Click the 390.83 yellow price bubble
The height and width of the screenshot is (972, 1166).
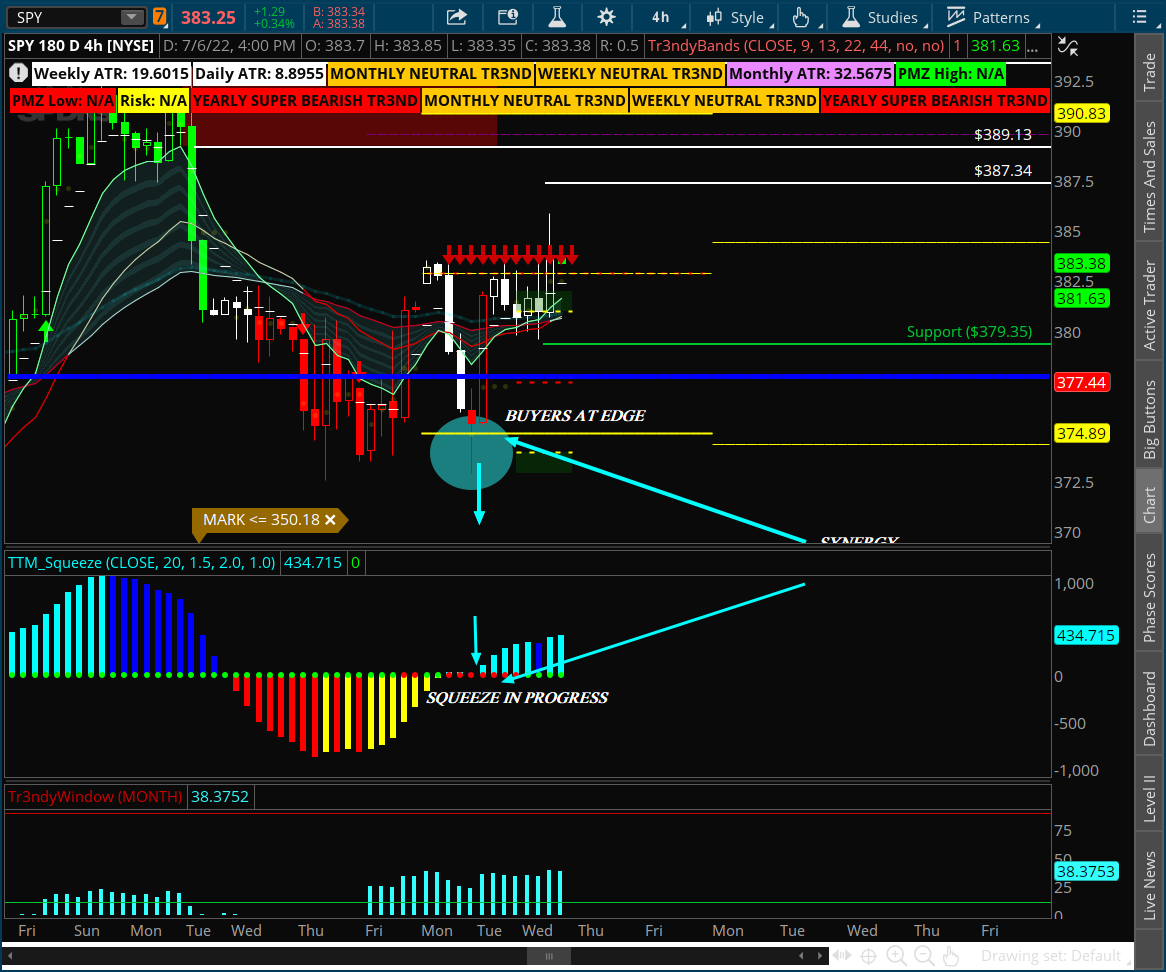(1081, 113)
